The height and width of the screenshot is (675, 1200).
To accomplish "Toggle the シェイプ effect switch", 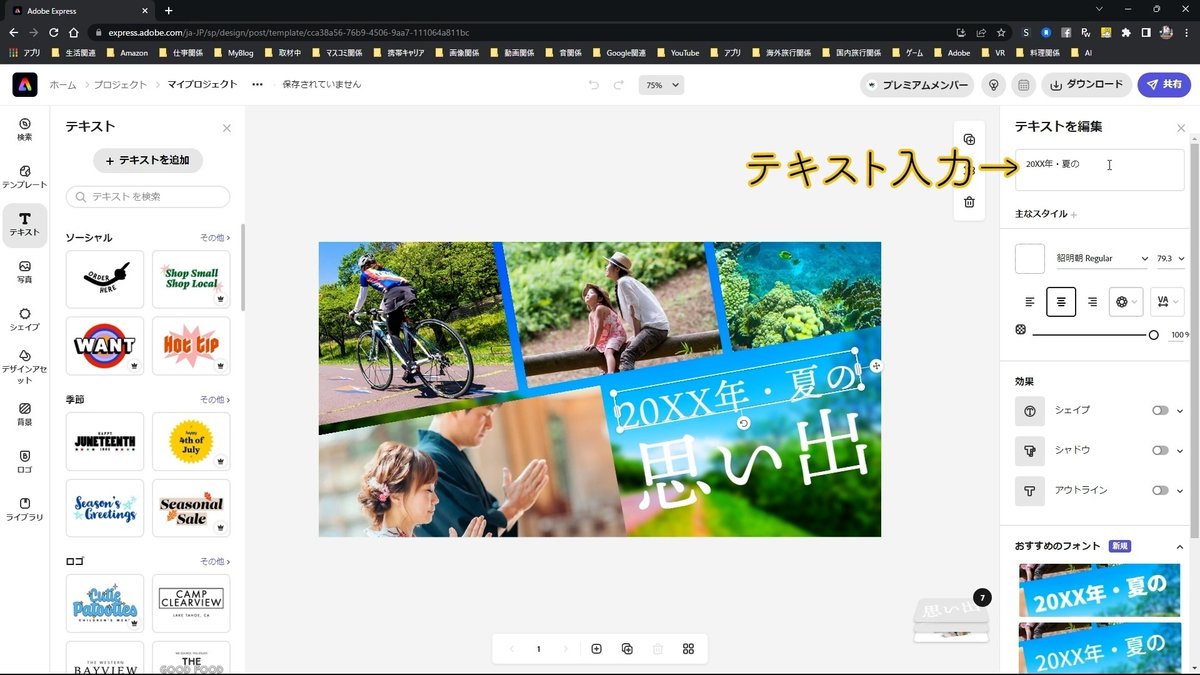I will coord(1160,410).
